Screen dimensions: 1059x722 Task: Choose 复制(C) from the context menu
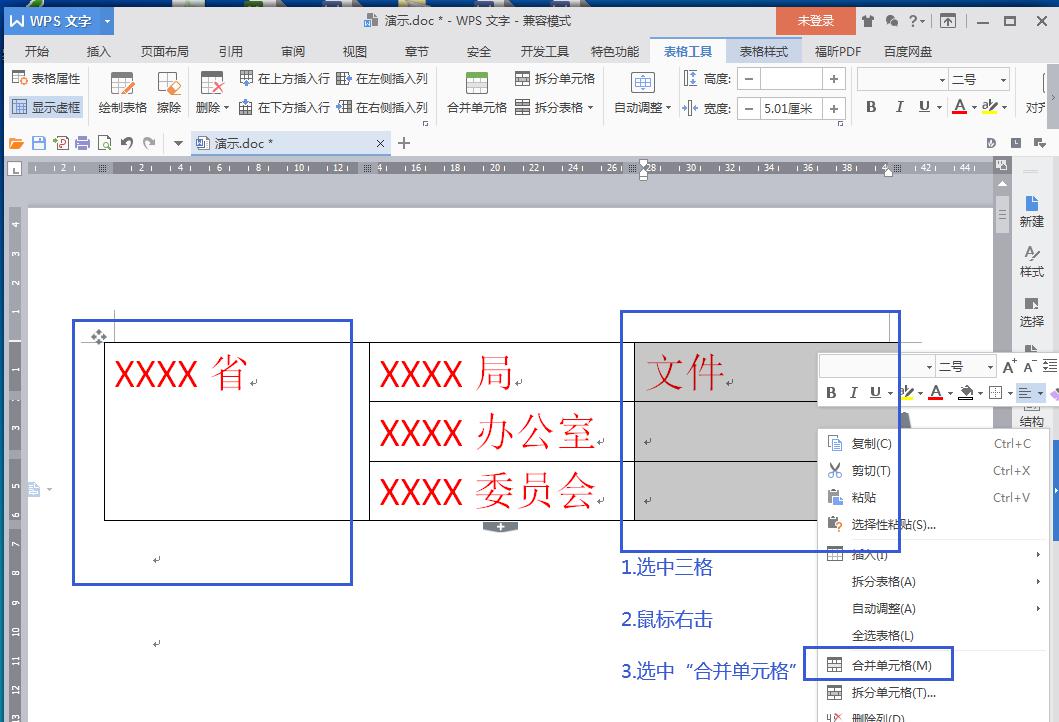tap(932, 444)
